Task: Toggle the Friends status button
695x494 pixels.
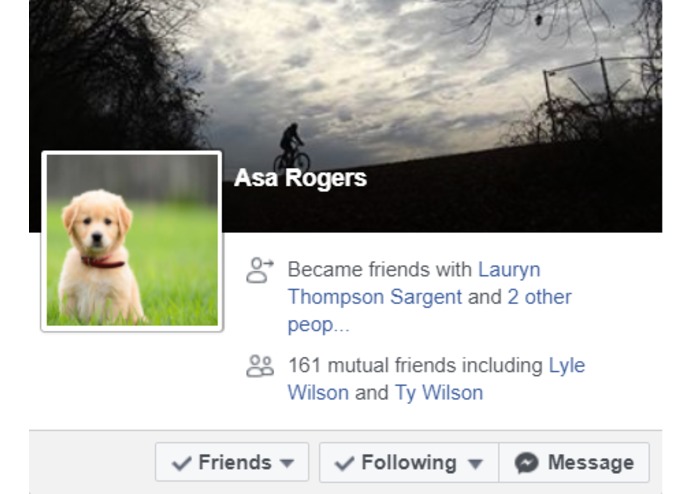Action: pyautogui.click(x=232, y=462)
